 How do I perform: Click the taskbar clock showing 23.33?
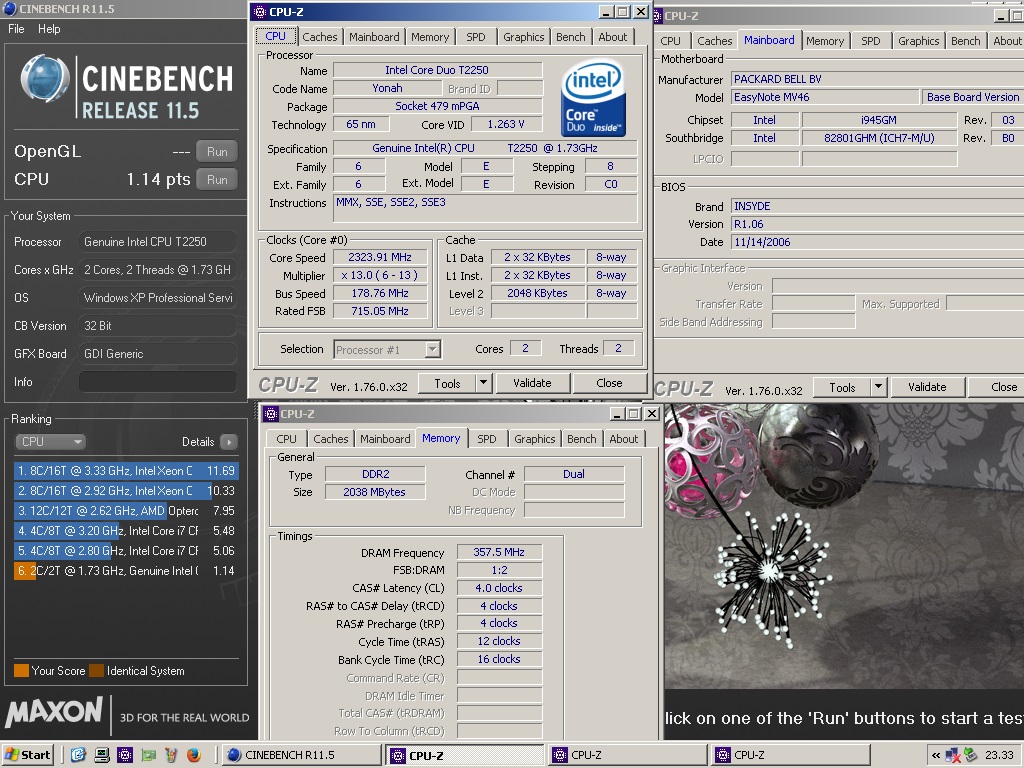(999, 755)
